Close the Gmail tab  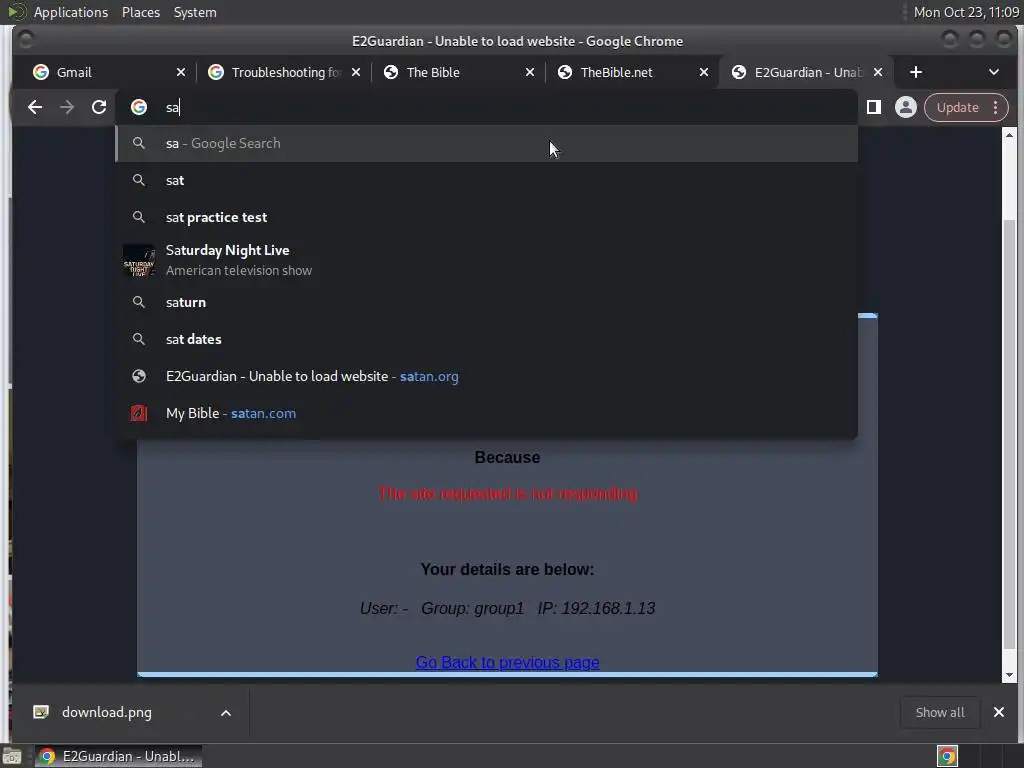(x=181, y=72)
